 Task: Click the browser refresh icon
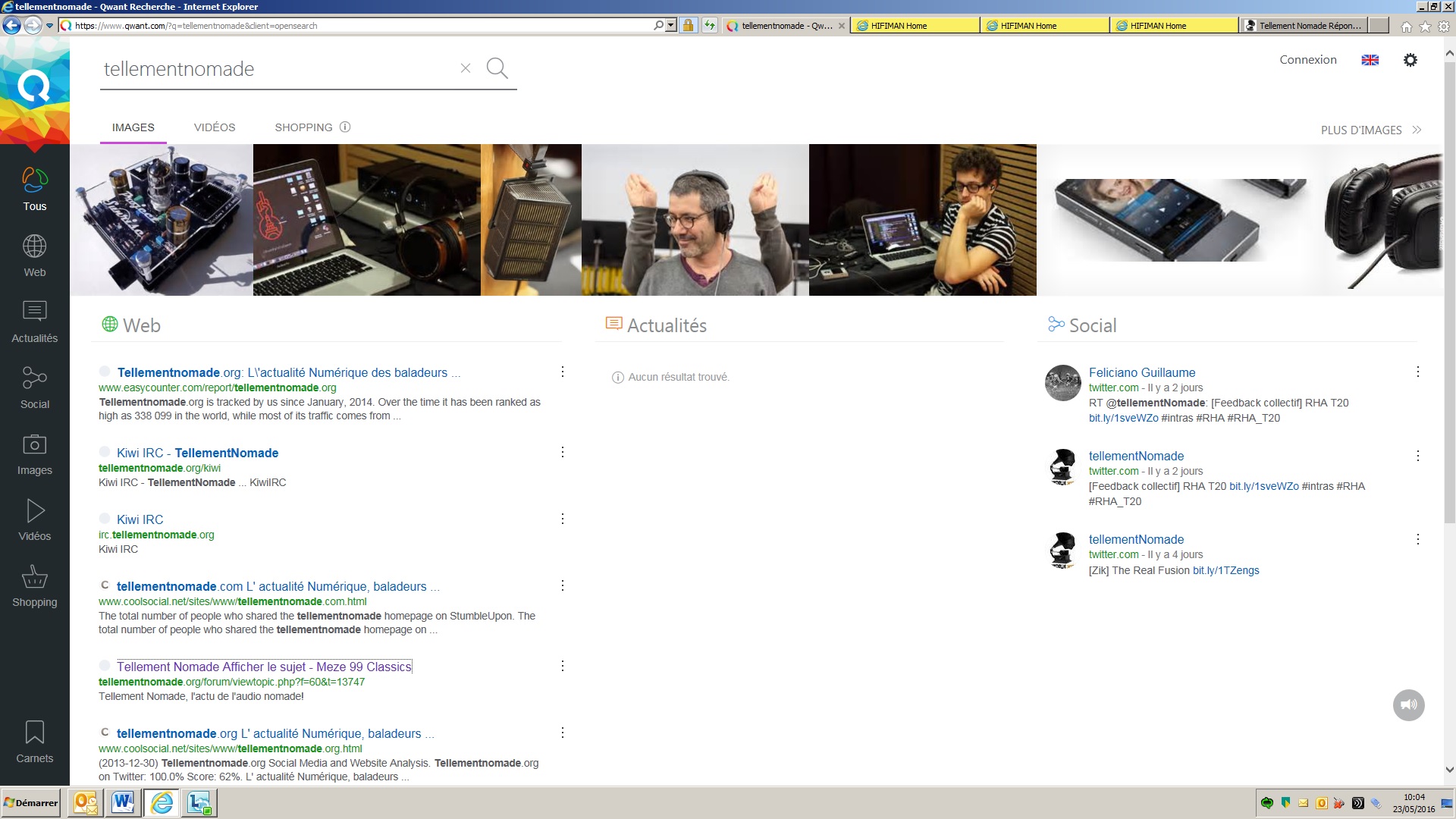709,25
